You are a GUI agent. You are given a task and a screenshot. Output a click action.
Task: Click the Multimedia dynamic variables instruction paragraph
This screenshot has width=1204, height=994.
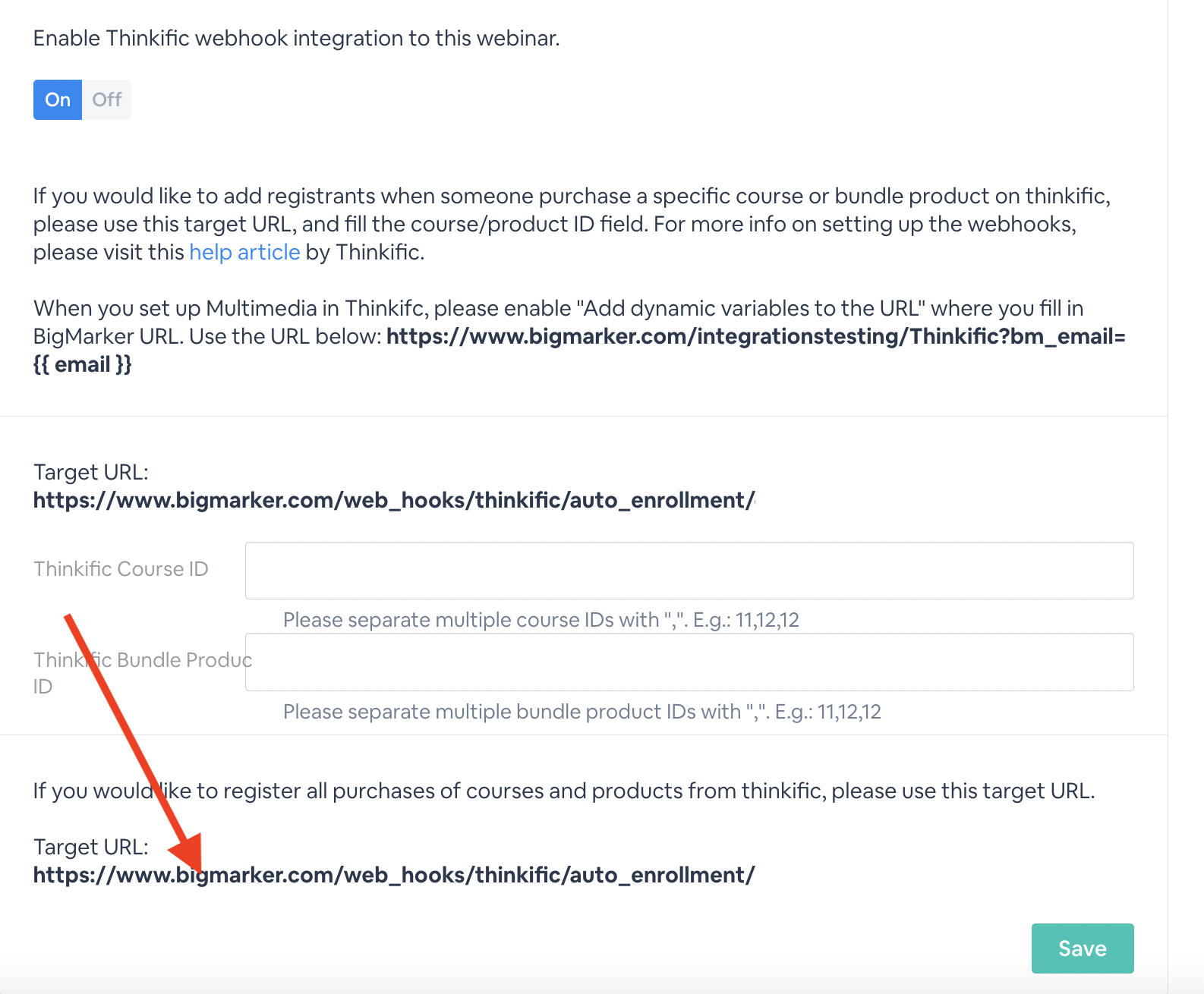(580, 336)
